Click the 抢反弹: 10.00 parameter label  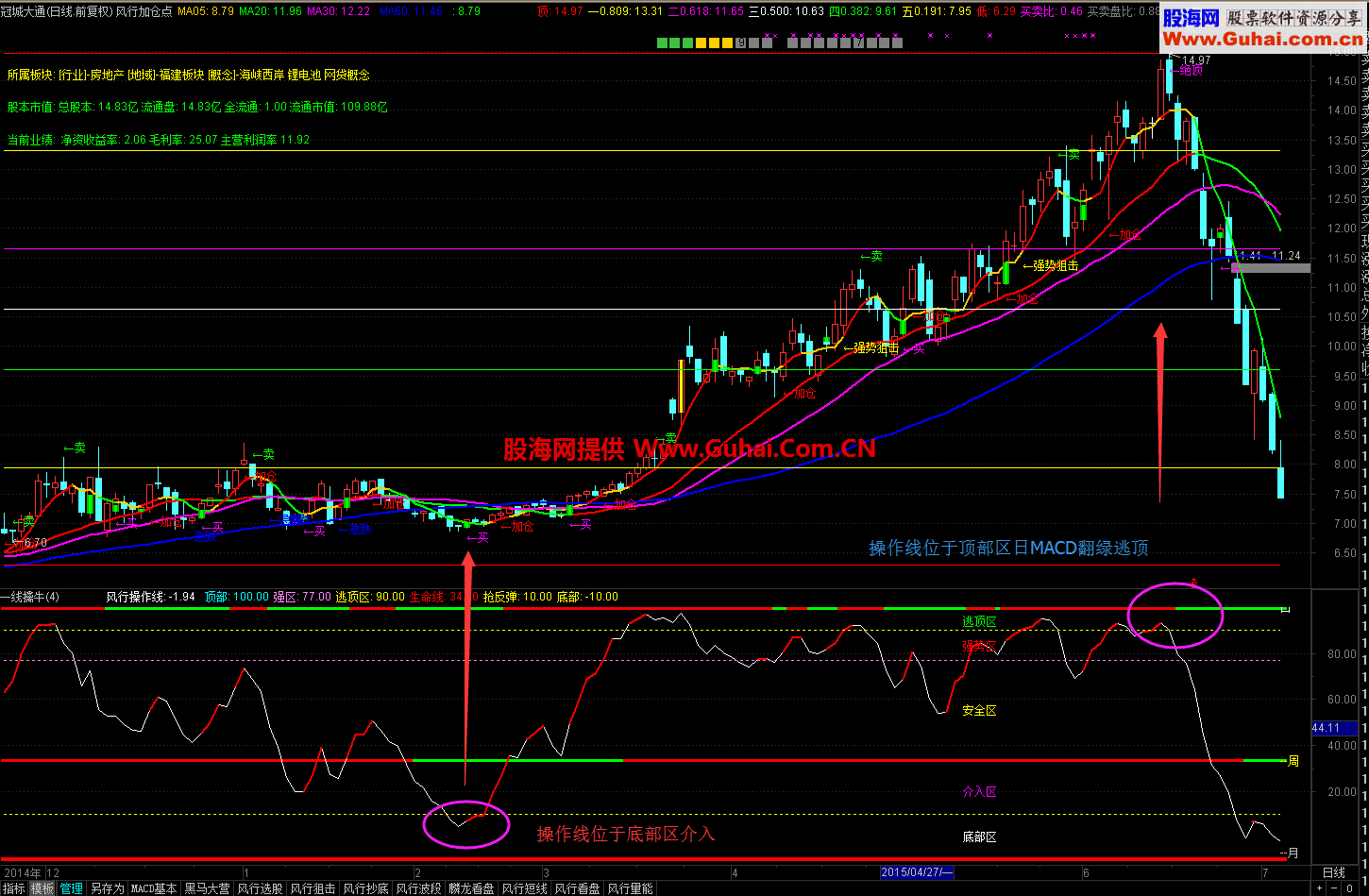point(516,597)
